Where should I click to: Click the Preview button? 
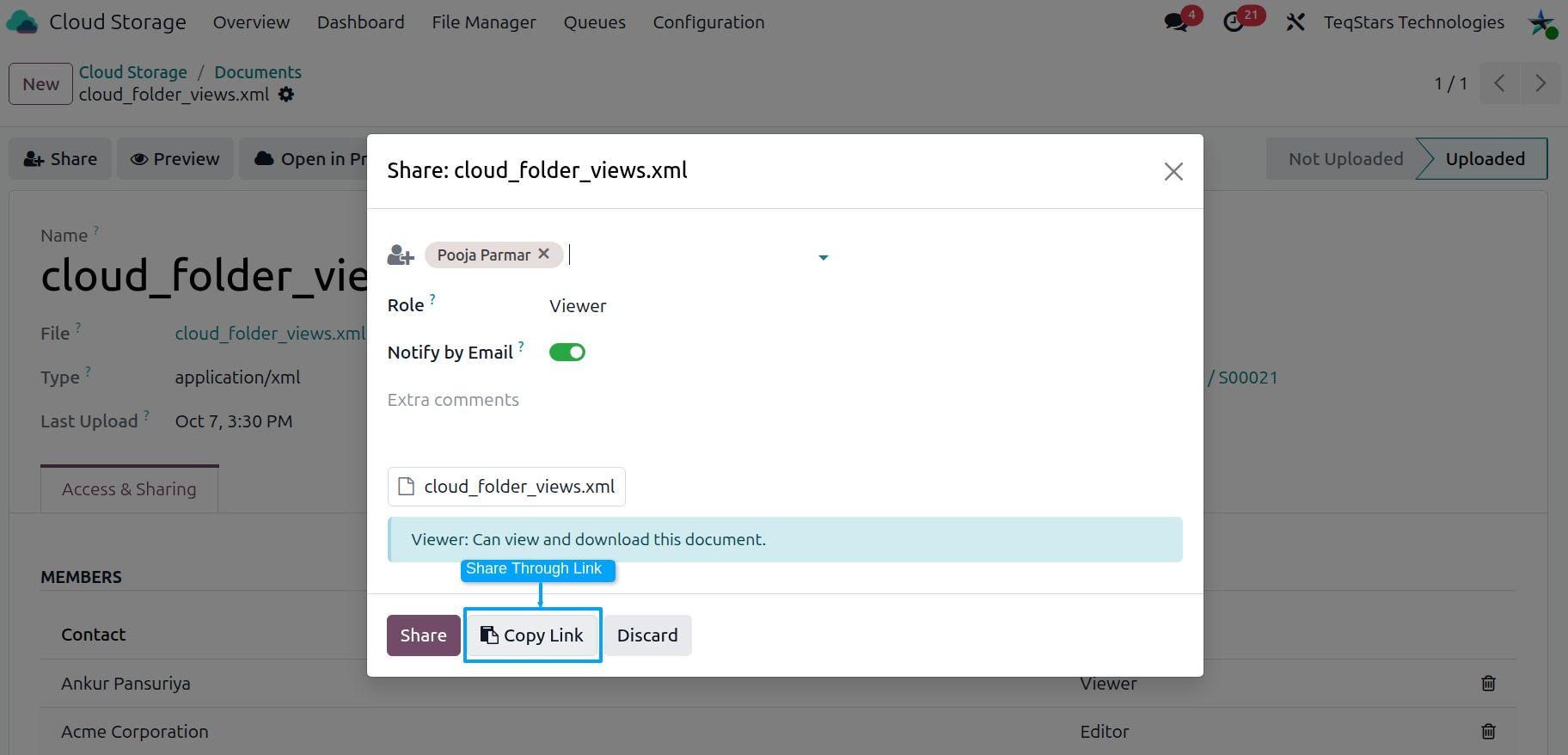point(175,159)
